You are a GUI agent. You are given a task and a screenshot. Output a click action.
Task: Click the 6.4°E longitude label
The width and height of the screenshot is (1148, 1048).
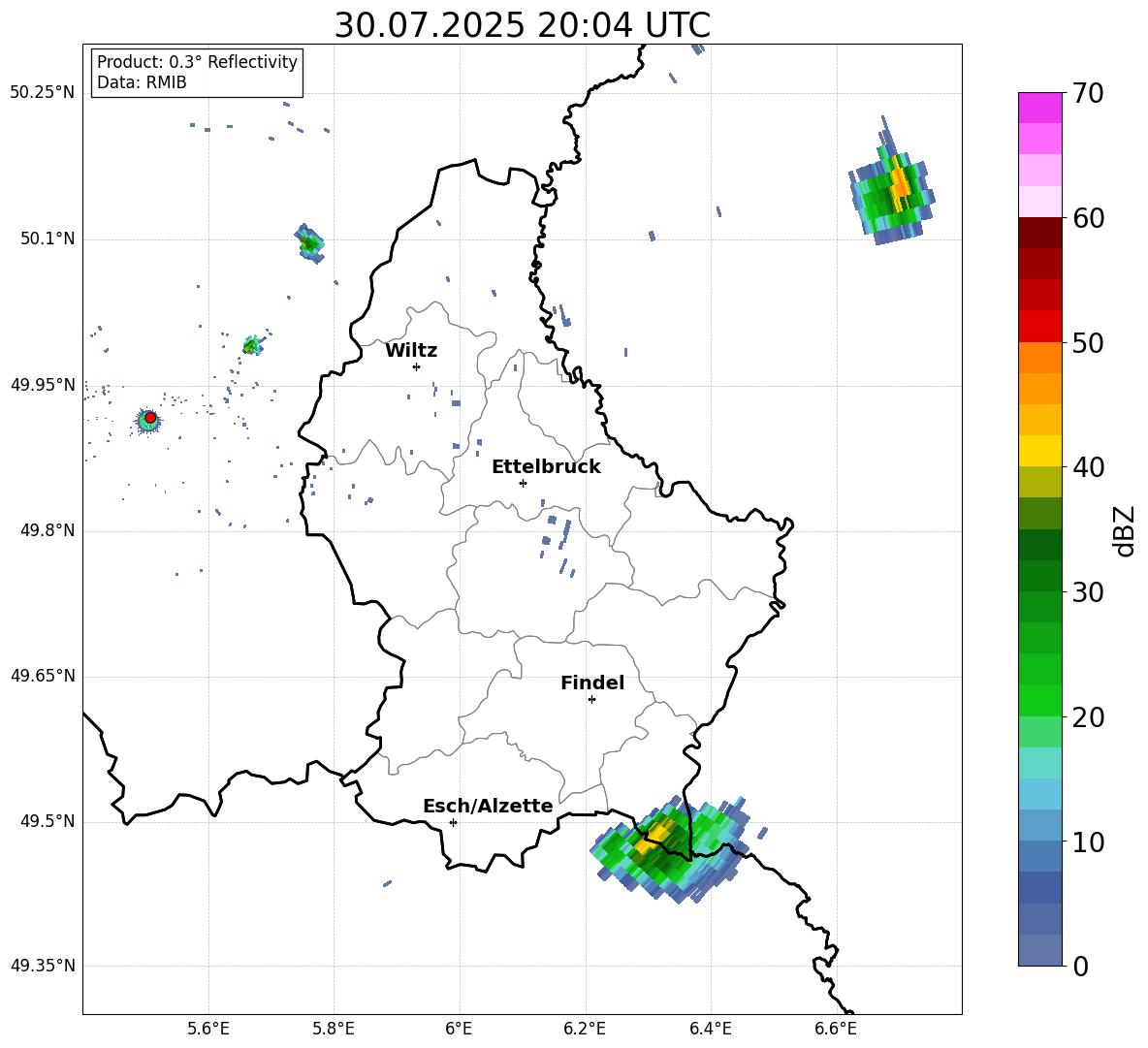[710, 1029]
